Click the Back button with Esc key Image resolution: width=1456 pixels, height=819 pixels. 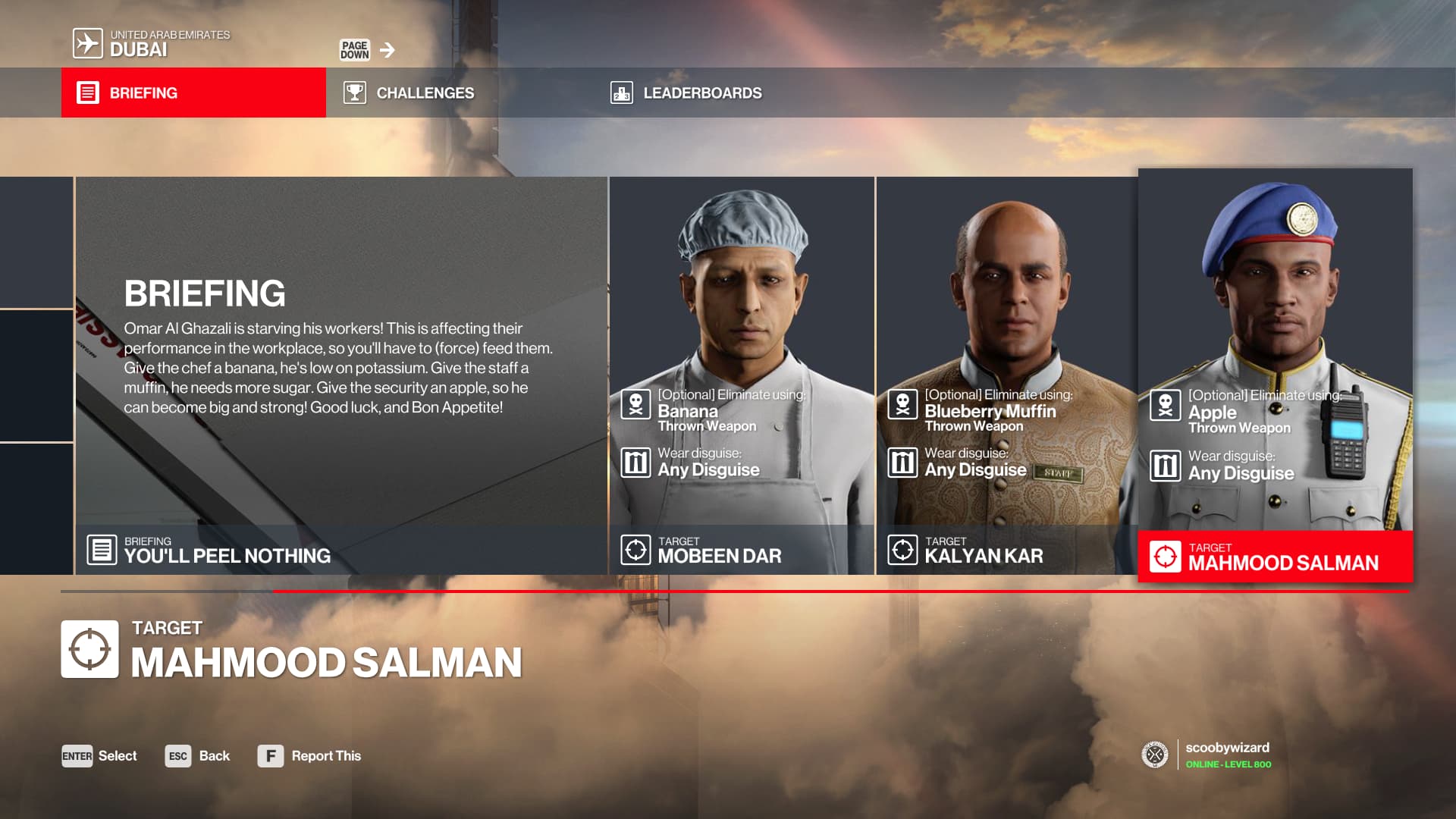tap(197, 756)
